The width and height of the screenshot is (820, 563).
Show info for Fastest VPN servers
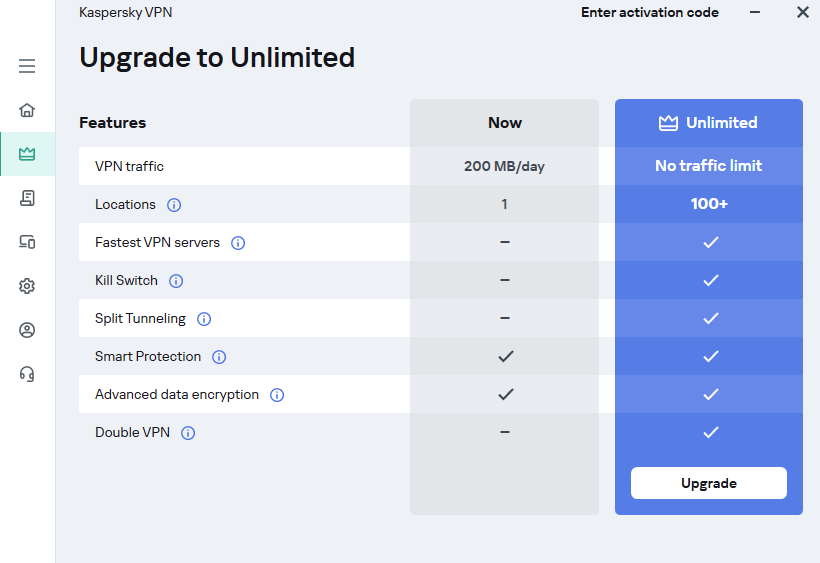[x=238, y=243]
